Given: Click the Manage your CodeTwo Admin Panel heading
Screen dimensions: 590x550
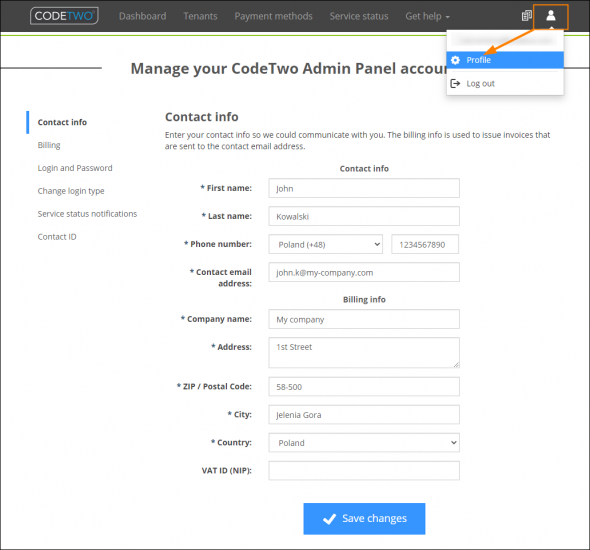Looking at the screenshot, I should click(x=289, y=68).
